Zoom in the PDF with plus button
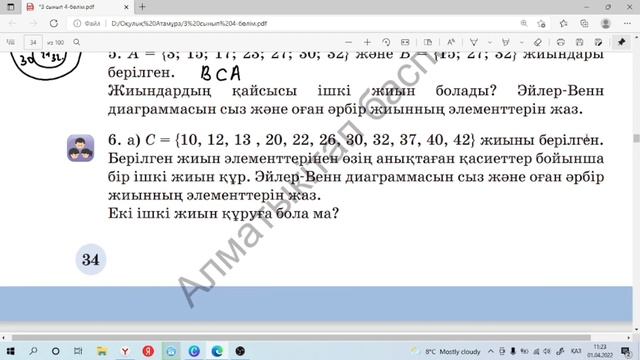Image resolution: width=640 pixels, height=360 pixels. click(367, 42)
